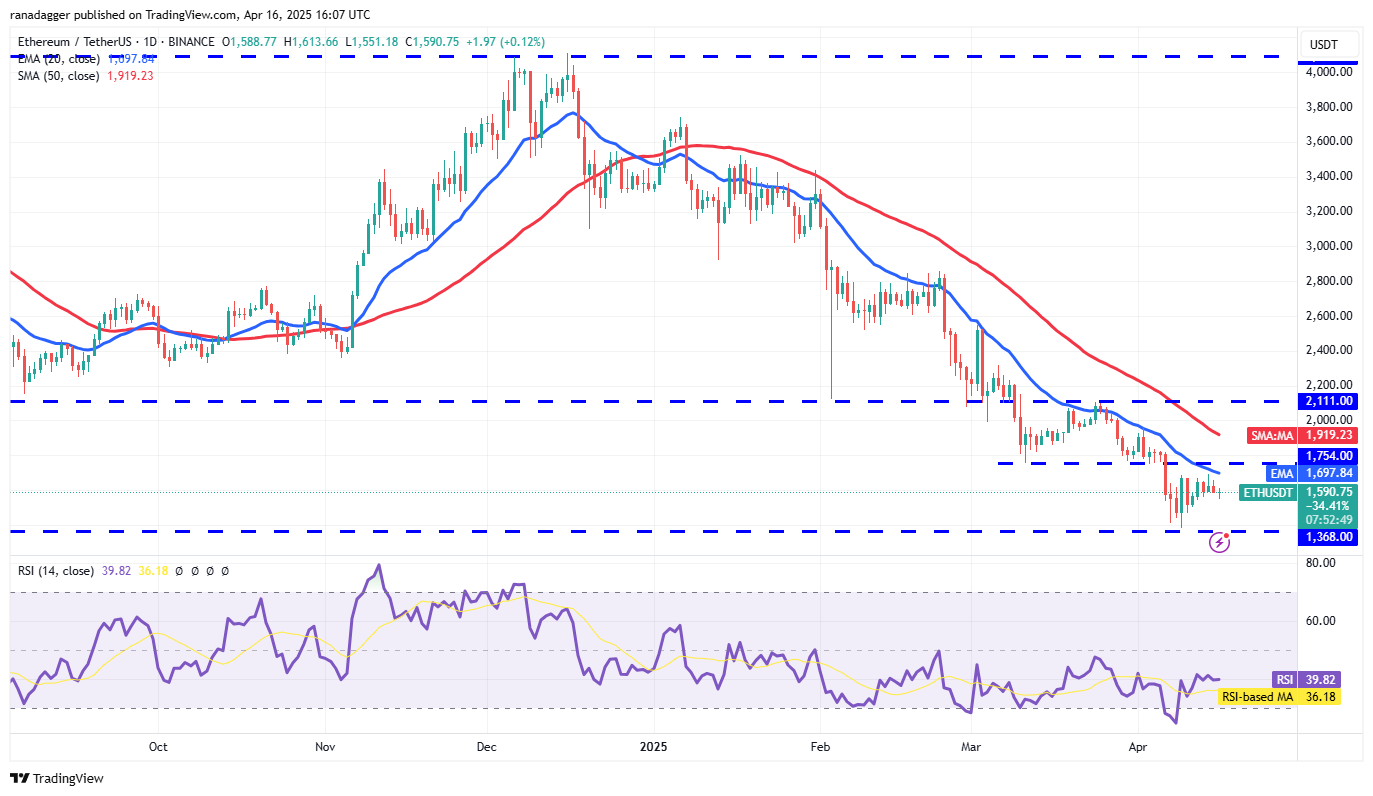Screen dimensions: 1373x796
Task: Click the lightning event marker icon on the chart
Action: [x=1220, y=542]
